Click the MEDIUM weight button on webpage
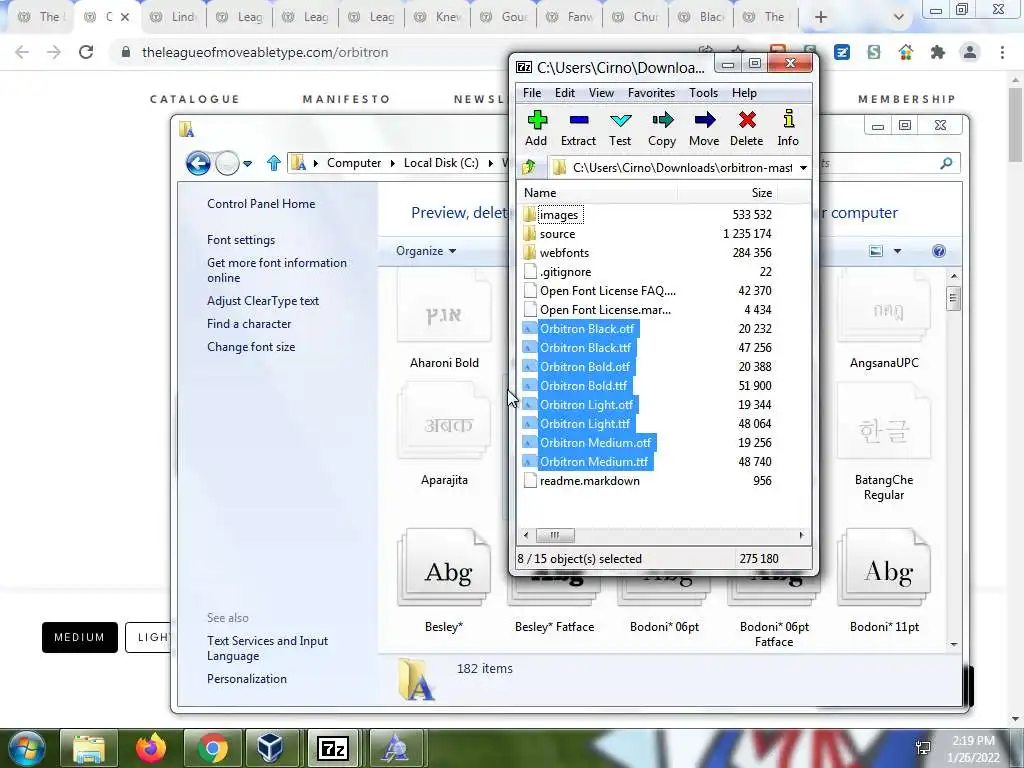 [80, 637]
